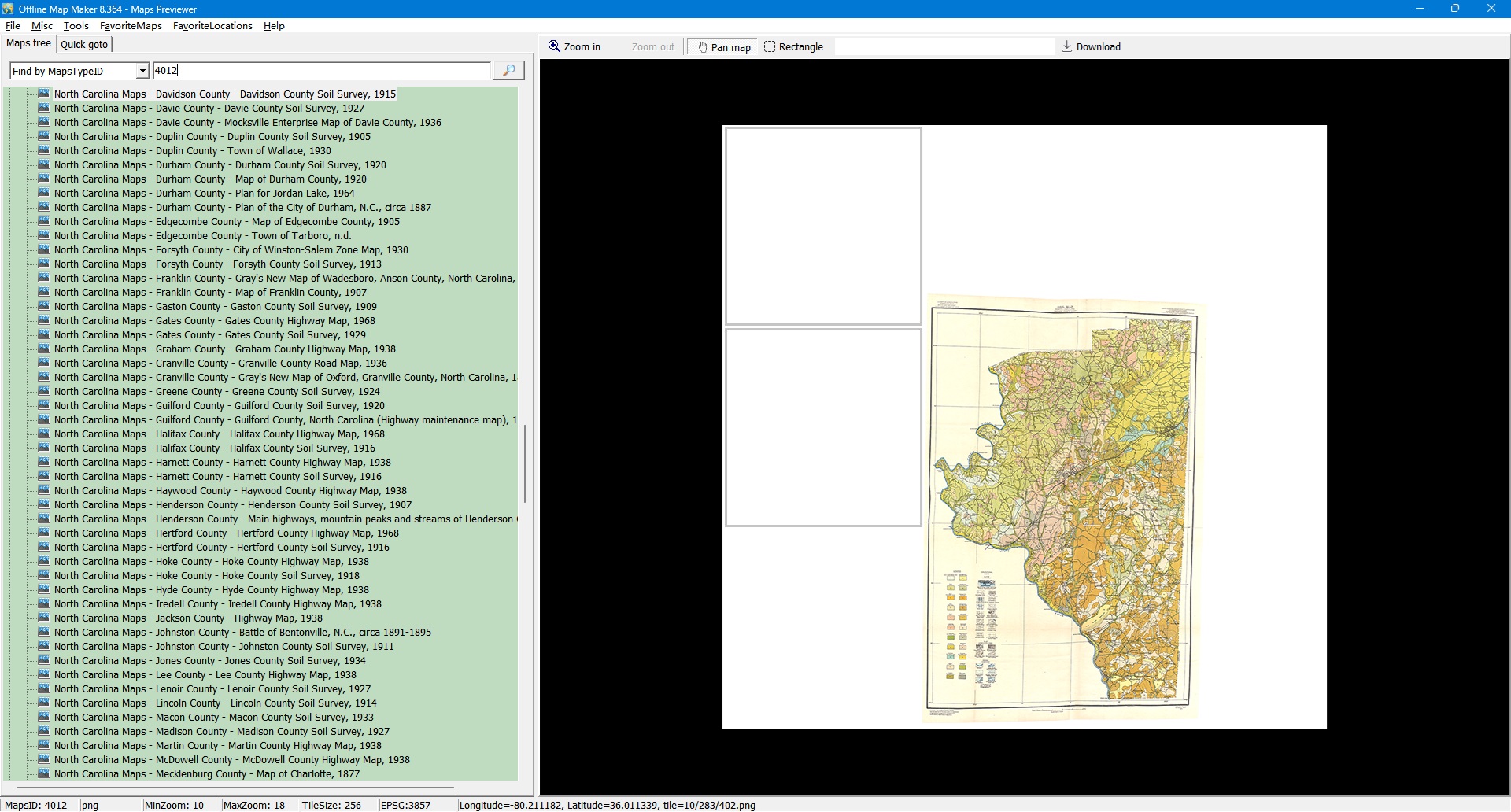This screenshot has height=812, width=1511.
Task: Click the Plan for Jordan Lake map icon
Action: (44, 194)
